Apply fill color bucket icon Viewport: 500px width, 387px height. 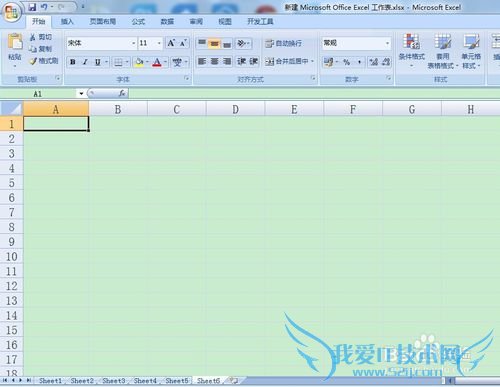(x=139, y=62)
